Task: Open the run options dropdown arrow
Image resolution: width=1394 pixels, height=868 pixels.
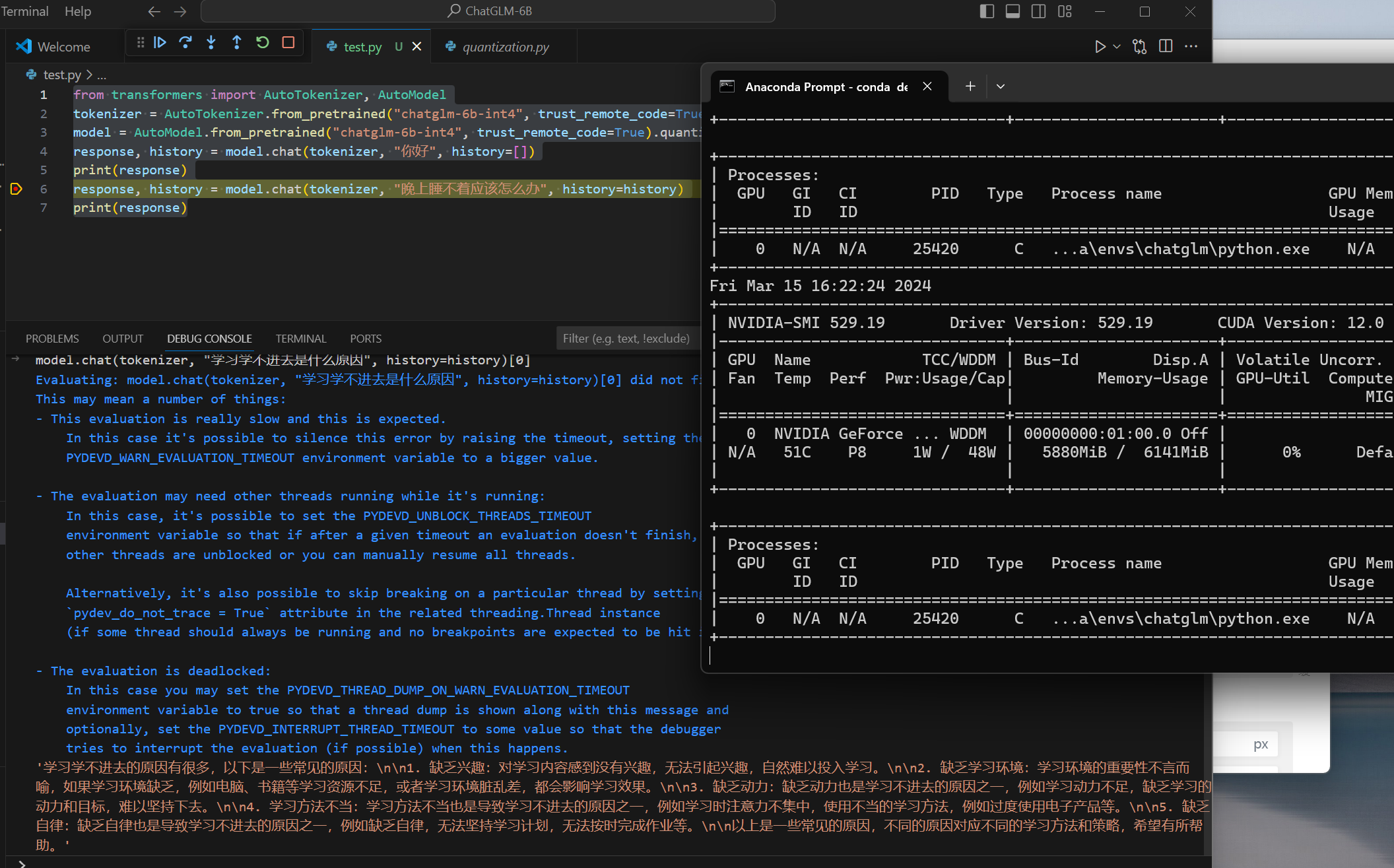Action: coord(1117,47)
